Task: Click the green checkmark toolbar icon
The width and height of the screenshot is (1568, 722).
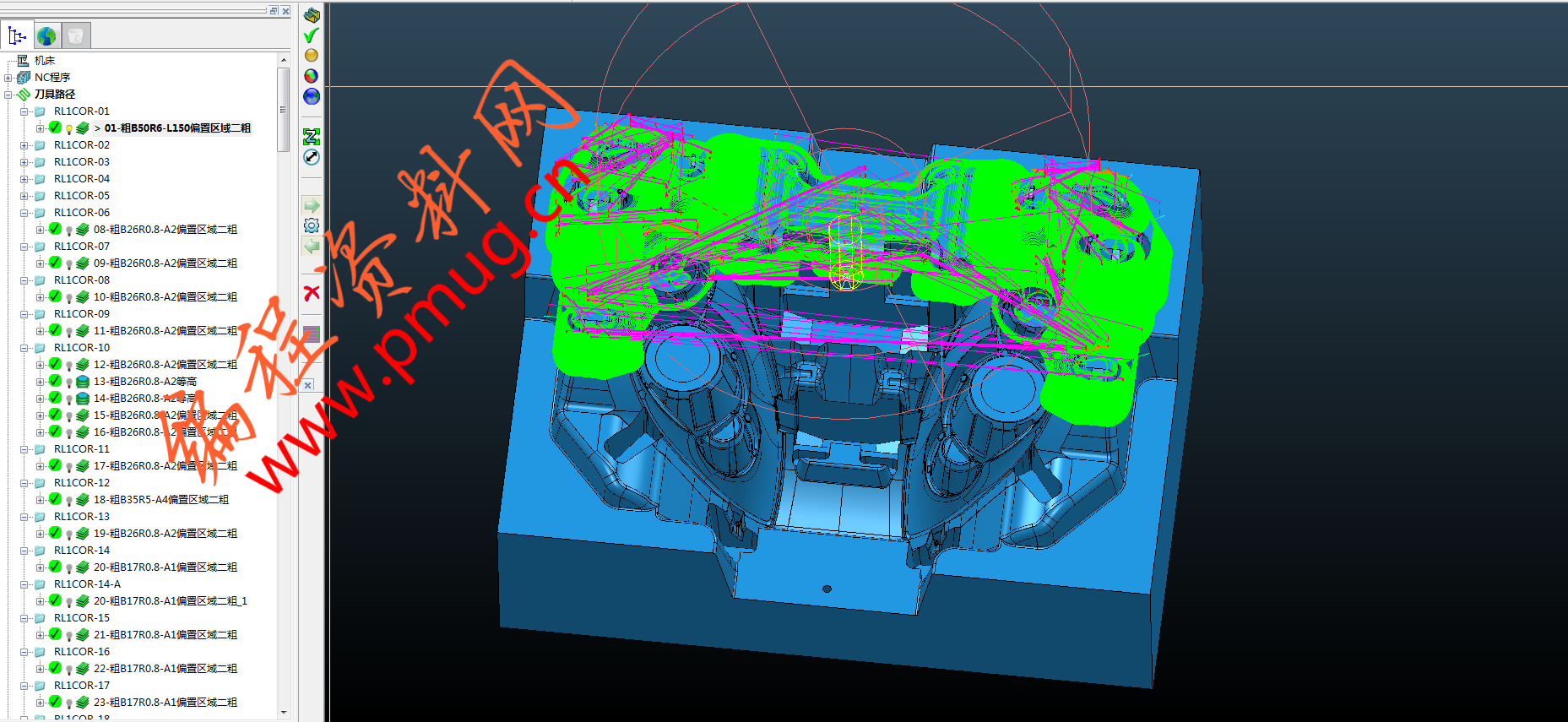Action: (x=312, y=35)
